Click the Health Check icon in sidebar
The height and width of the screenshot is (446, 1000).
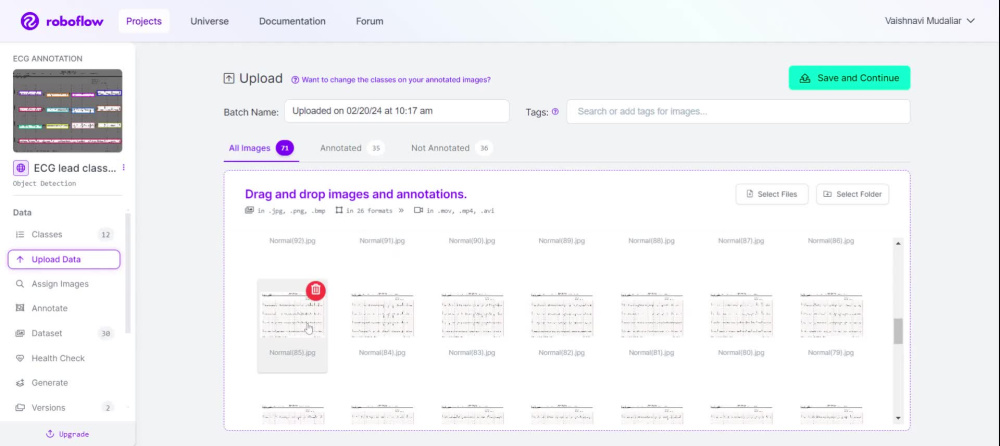[x=20, y=358]
